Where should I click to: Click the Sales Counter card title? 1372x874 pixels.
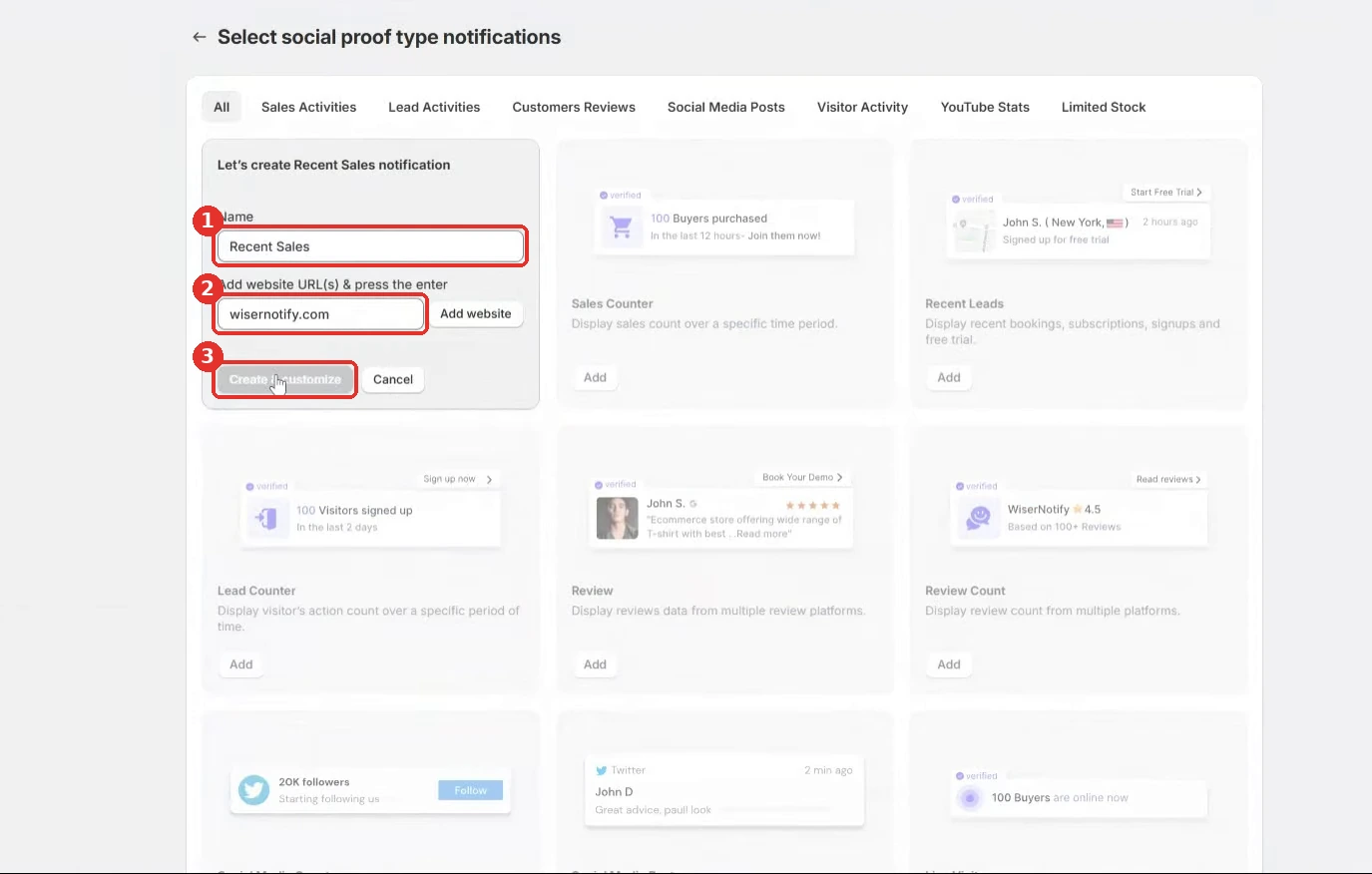(x=613, y=303)
